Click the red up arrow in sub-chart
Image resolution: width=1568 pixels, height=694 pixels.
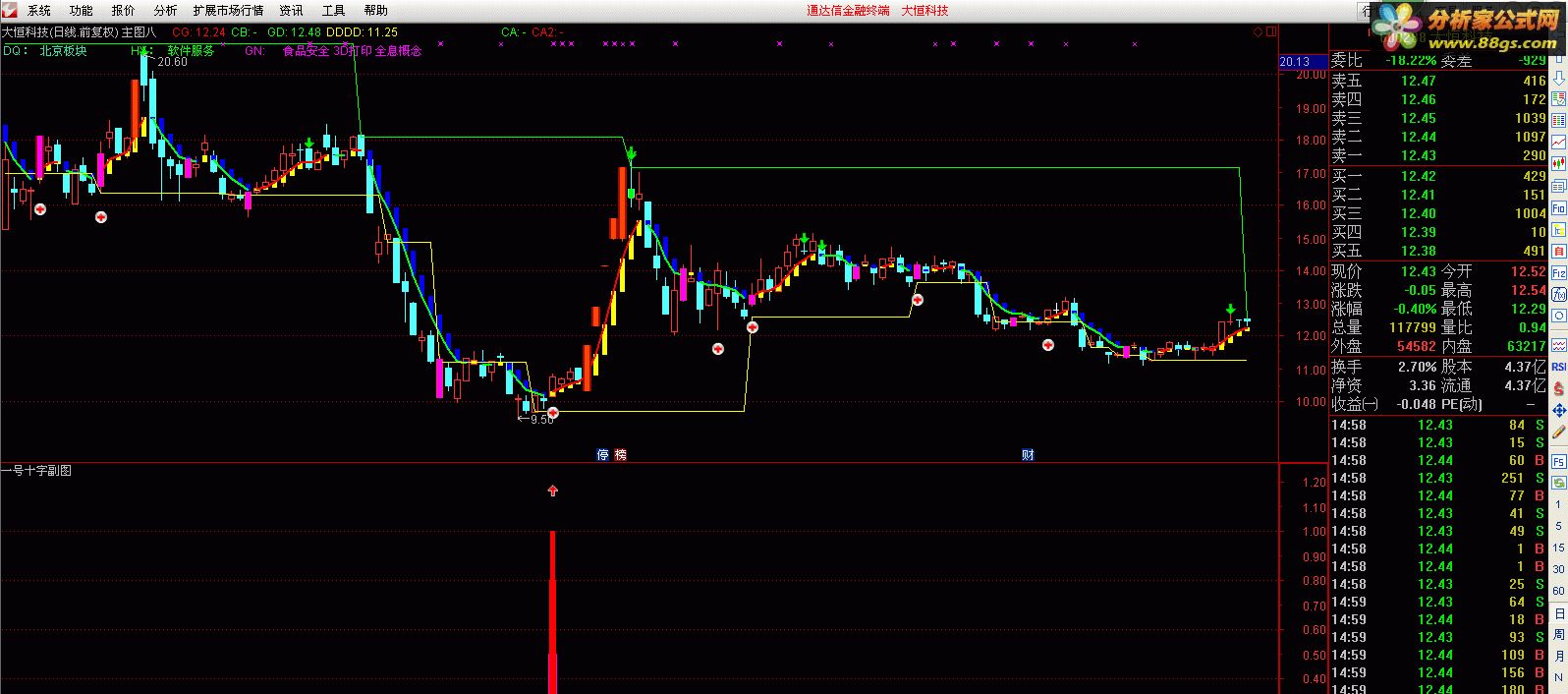552,490
